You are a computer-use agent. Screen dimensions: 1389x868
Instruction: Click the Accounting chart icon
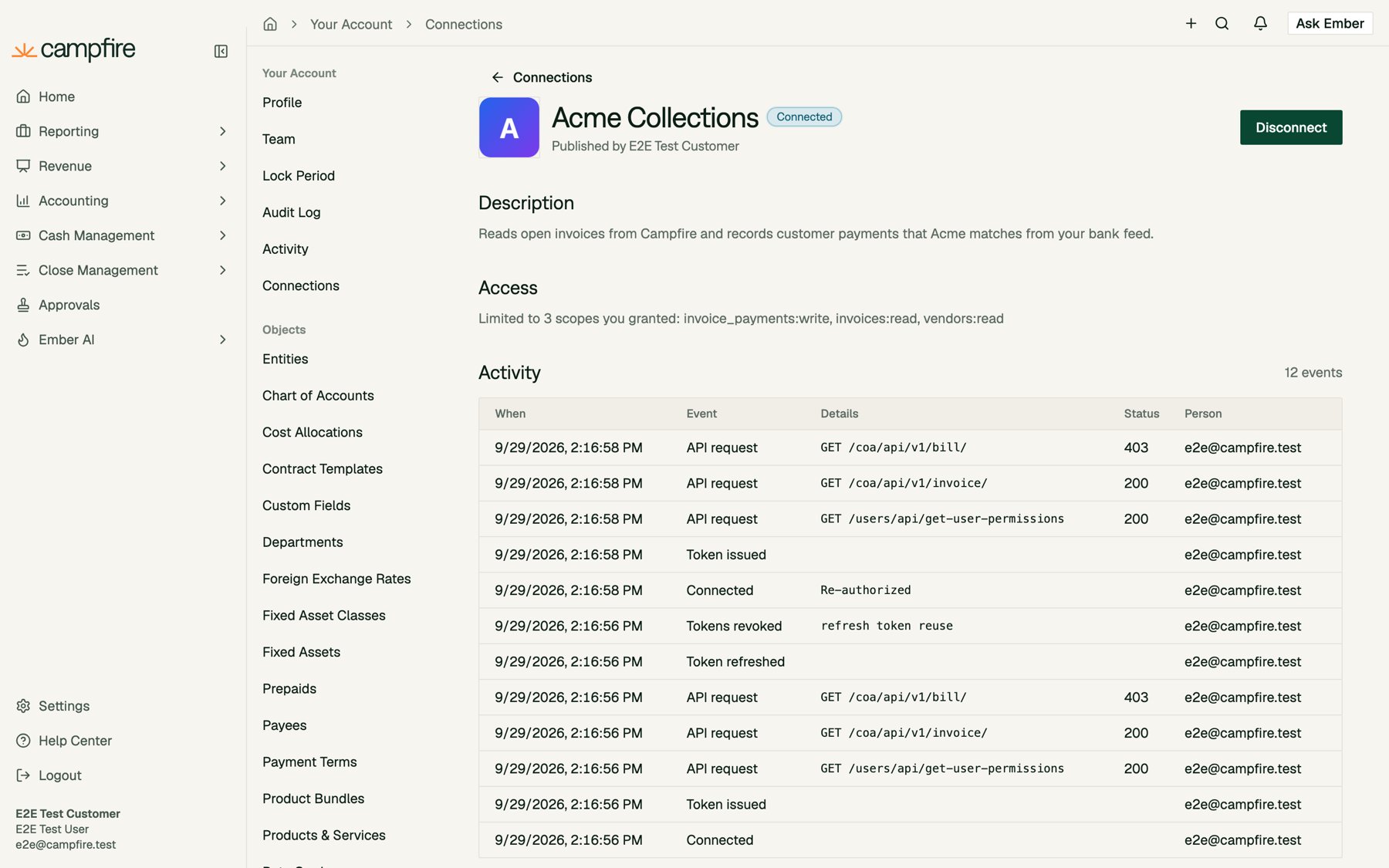[x=23, y=201]
